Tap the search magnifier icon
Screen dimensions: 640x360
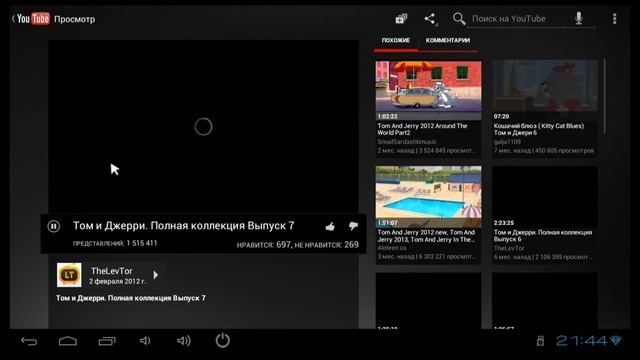click(459, 19)
